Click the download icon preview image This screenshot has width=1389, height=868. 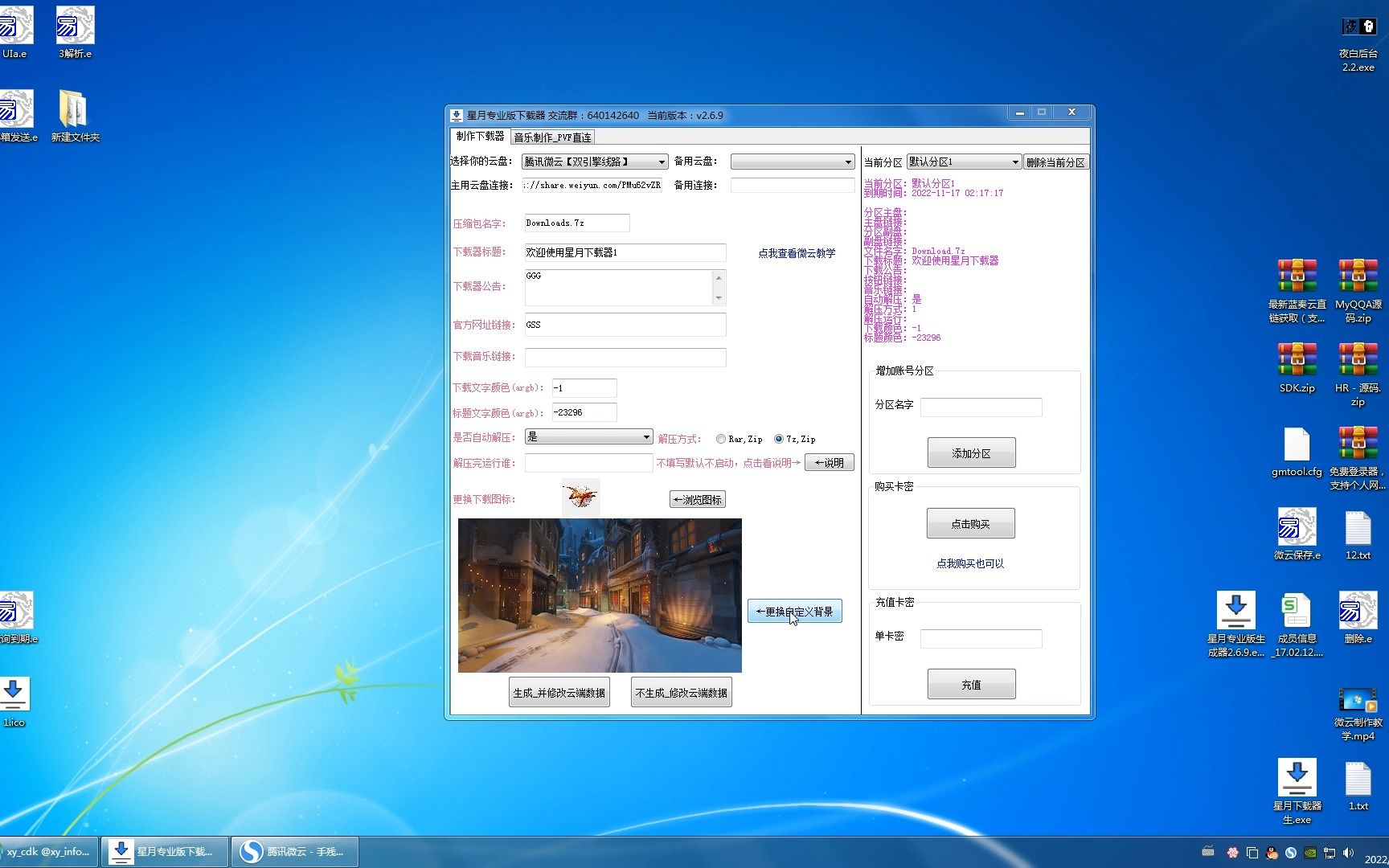point(580,497)
